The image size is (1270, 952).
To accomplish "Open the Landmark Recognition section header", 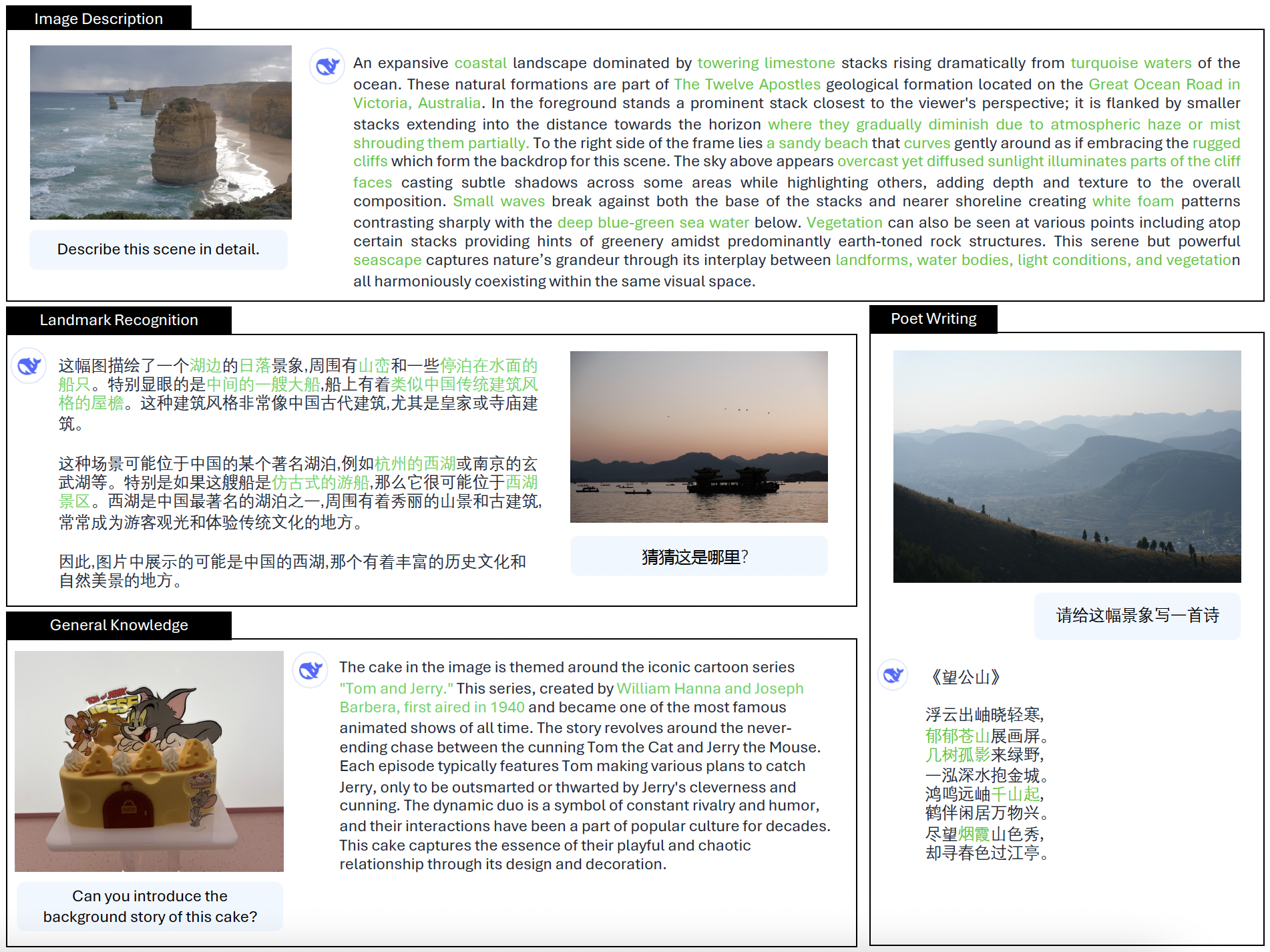I will click(118, 319).
